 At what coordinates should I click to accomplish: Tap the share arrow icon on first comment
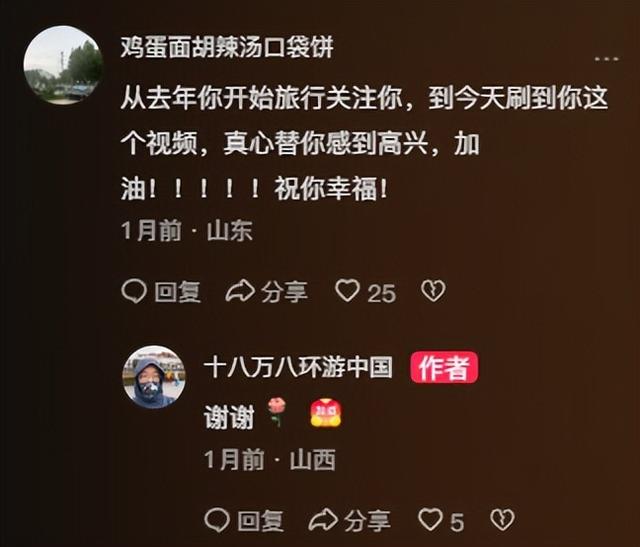pyautogui.click(x=240, y=291)
